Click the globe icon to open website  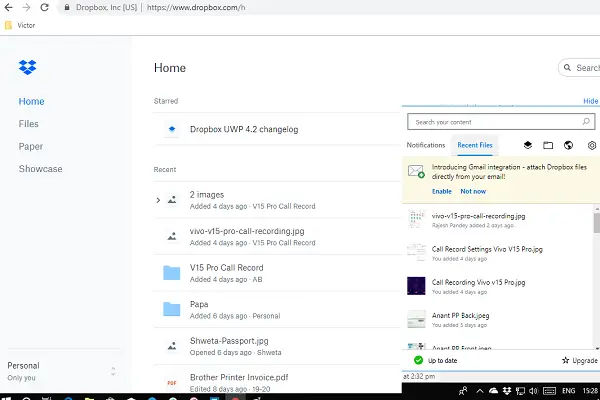(x=568, y=146)
